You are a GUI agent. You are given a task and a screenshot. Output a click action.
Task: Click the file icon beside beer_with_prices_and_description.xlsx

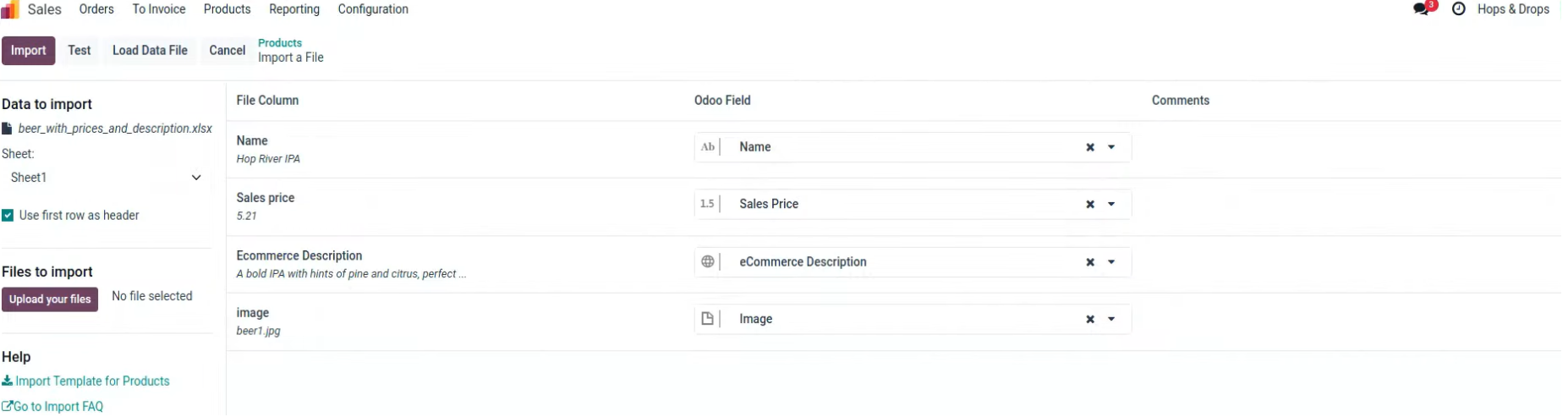click(7, 129)
